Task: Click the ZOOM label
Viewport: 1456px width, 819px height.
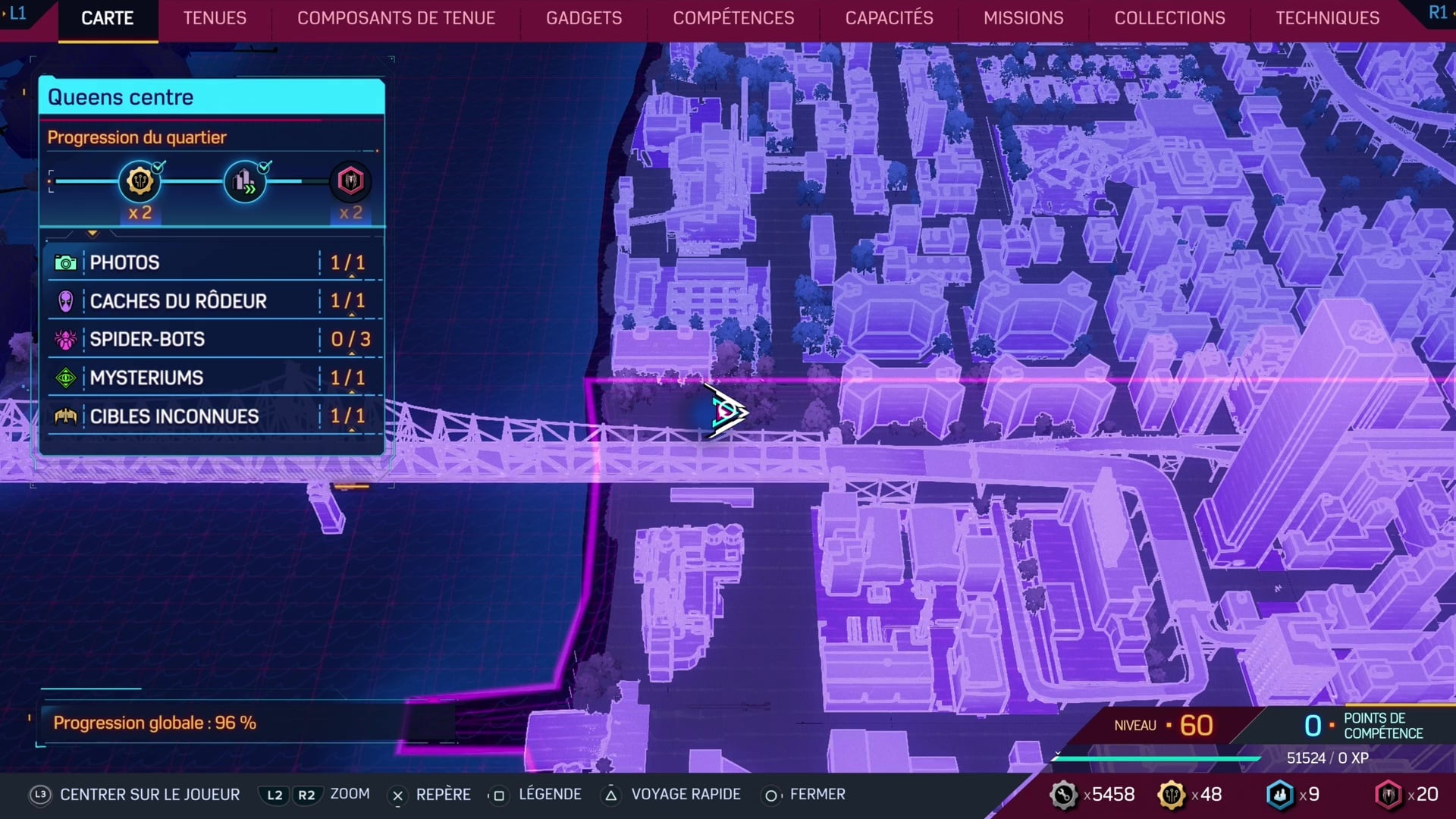Action: click(350, 794)
